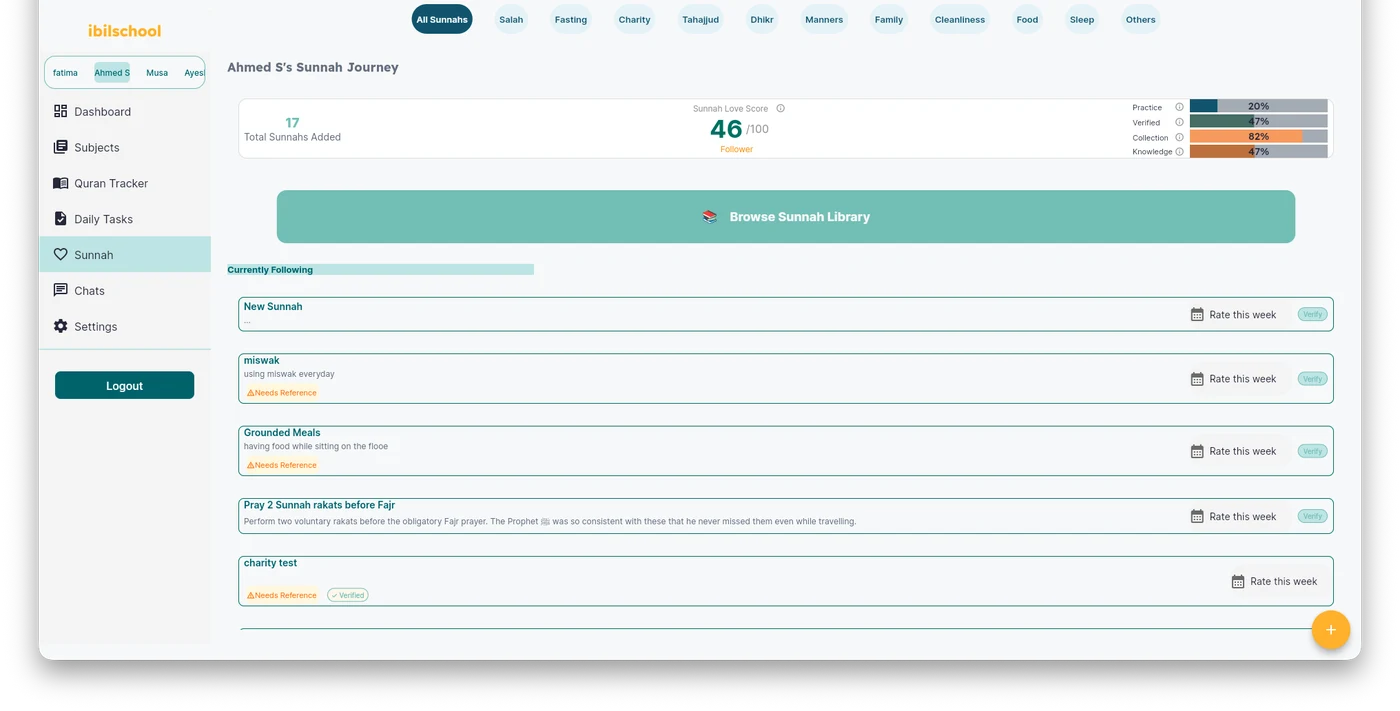Filter sunnahs by Food
The image size is (1400, 711).
pos(1027,19)
